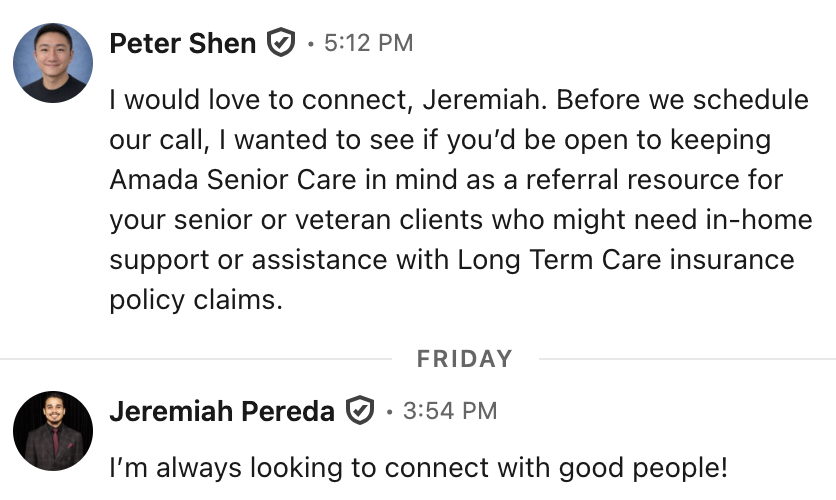Open Peter Shen's profile photo
Screen dimensions: 836x500
[x=52, y=62]
